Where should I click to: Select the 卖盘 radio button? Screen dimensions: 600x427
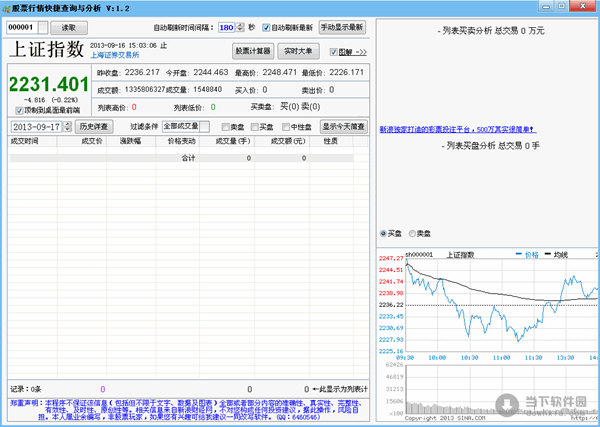[412, 233]
